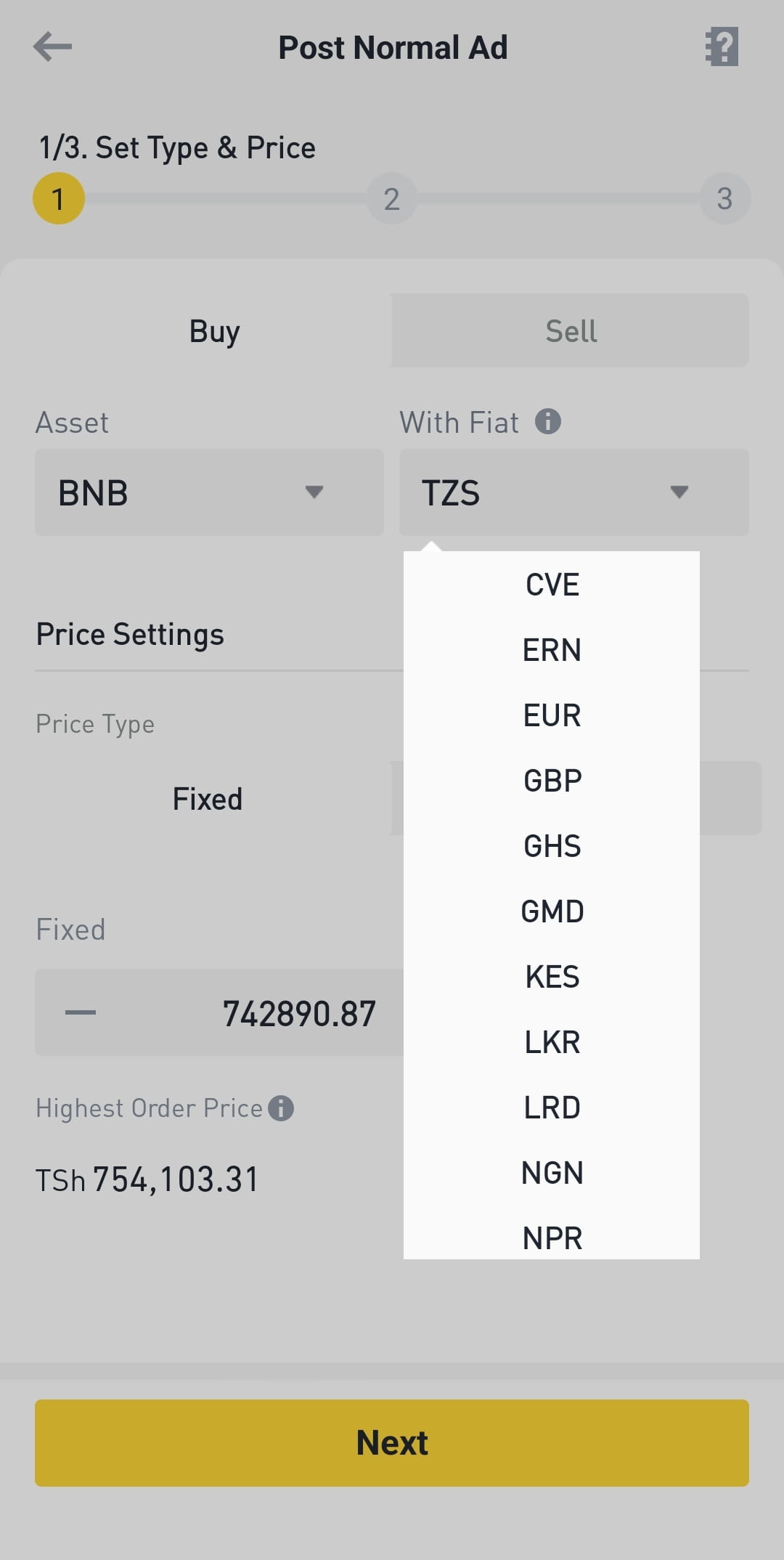Tap the step 1 indicator circle
This screenshot has width=784, height=1560.
[x=59, y=198]
